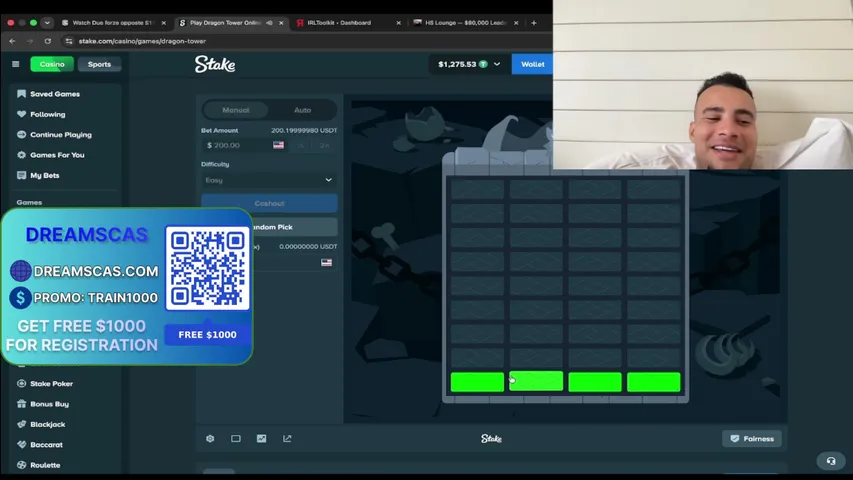
Task: Open the Fairness panel
Action: [752, 439]
